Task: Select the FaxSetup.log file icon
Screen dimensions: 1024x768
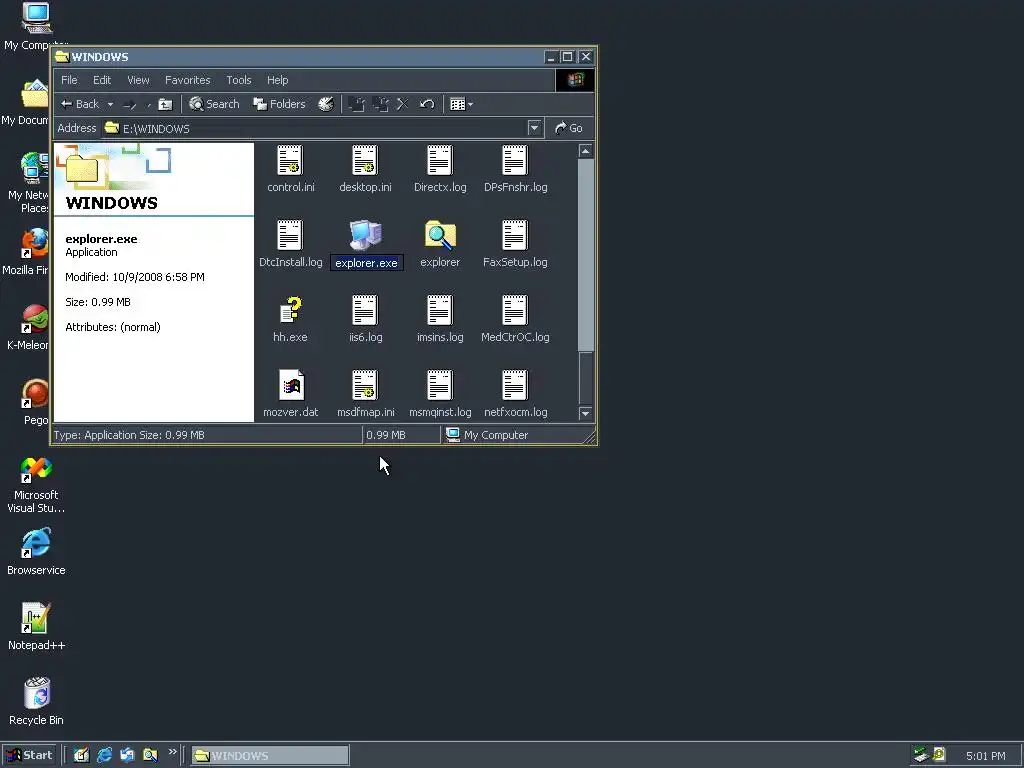Action: (x=515, y=236)
